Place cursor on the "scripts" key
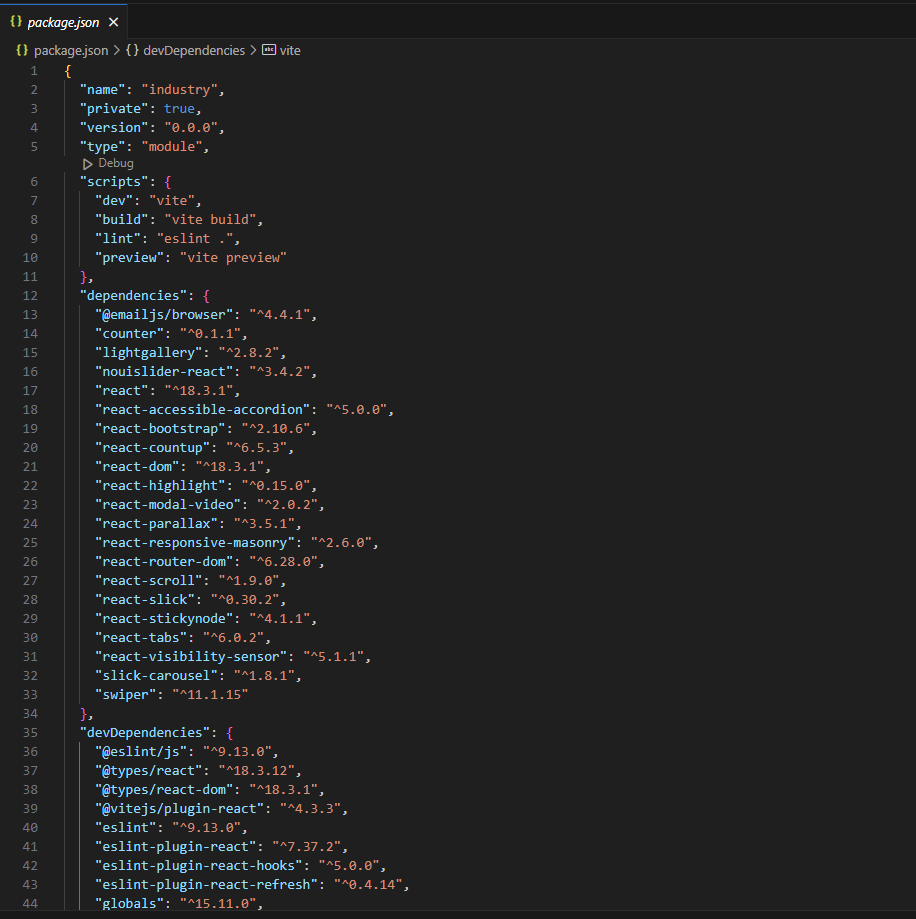 (x=113, y=181)
